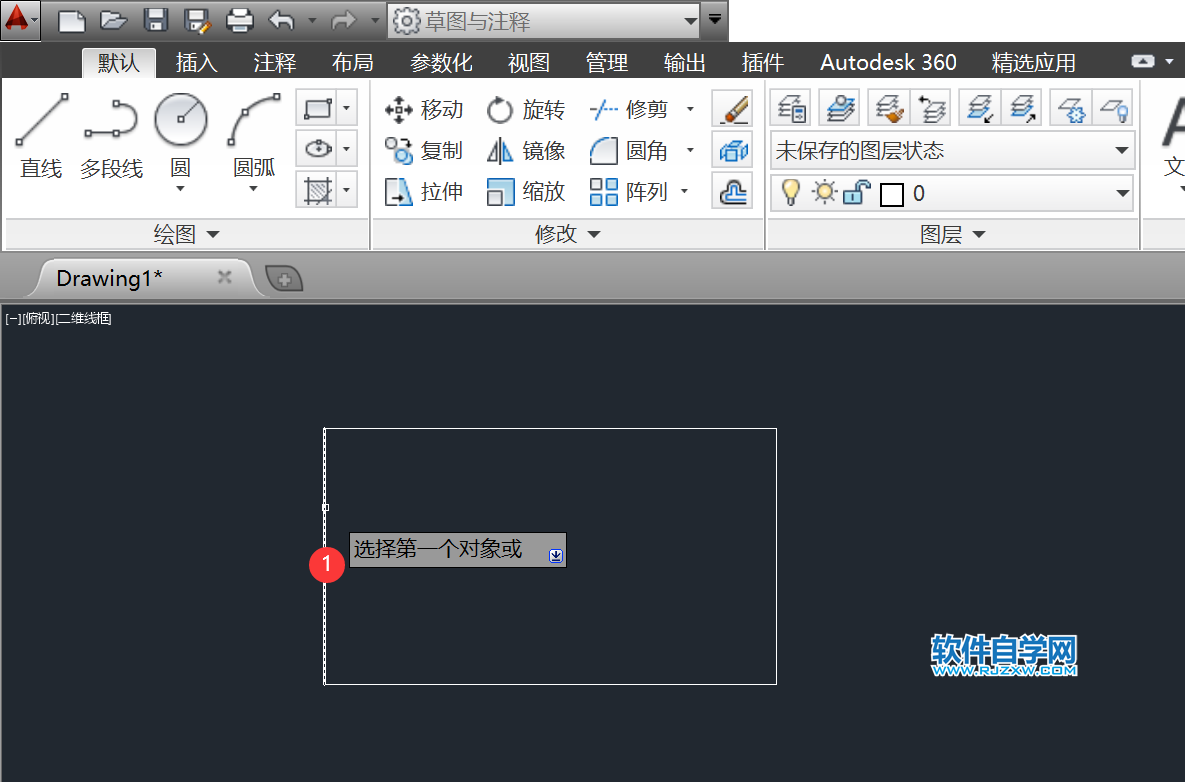Click the 修剪 trim tool
Screen dimensions: 1185x782
629,110
